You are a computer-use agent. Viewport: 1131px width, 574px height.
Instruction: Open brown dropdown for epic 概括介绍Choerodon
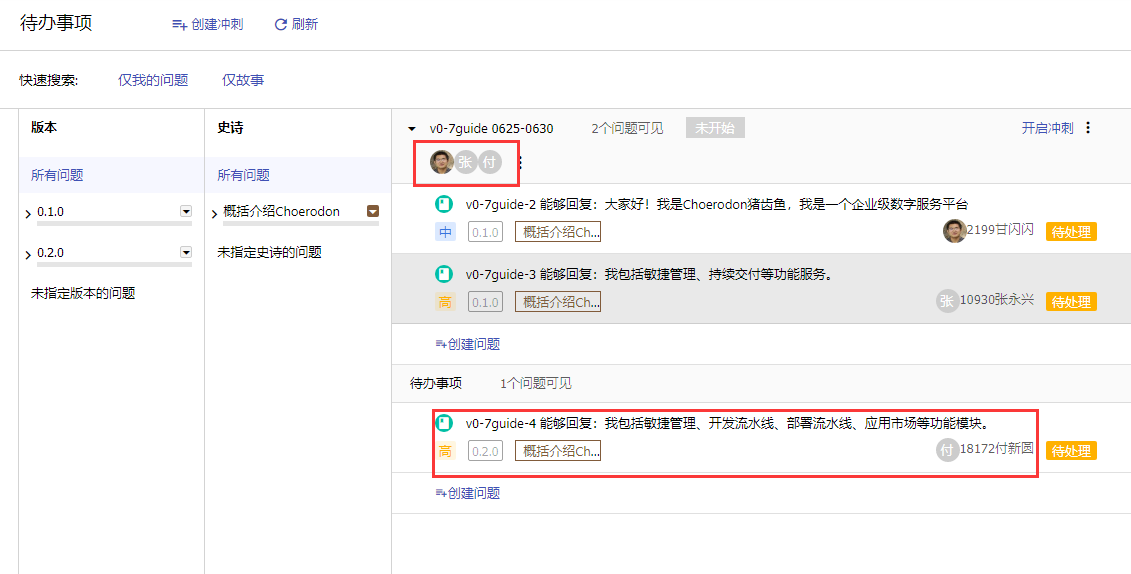point(373,211)
